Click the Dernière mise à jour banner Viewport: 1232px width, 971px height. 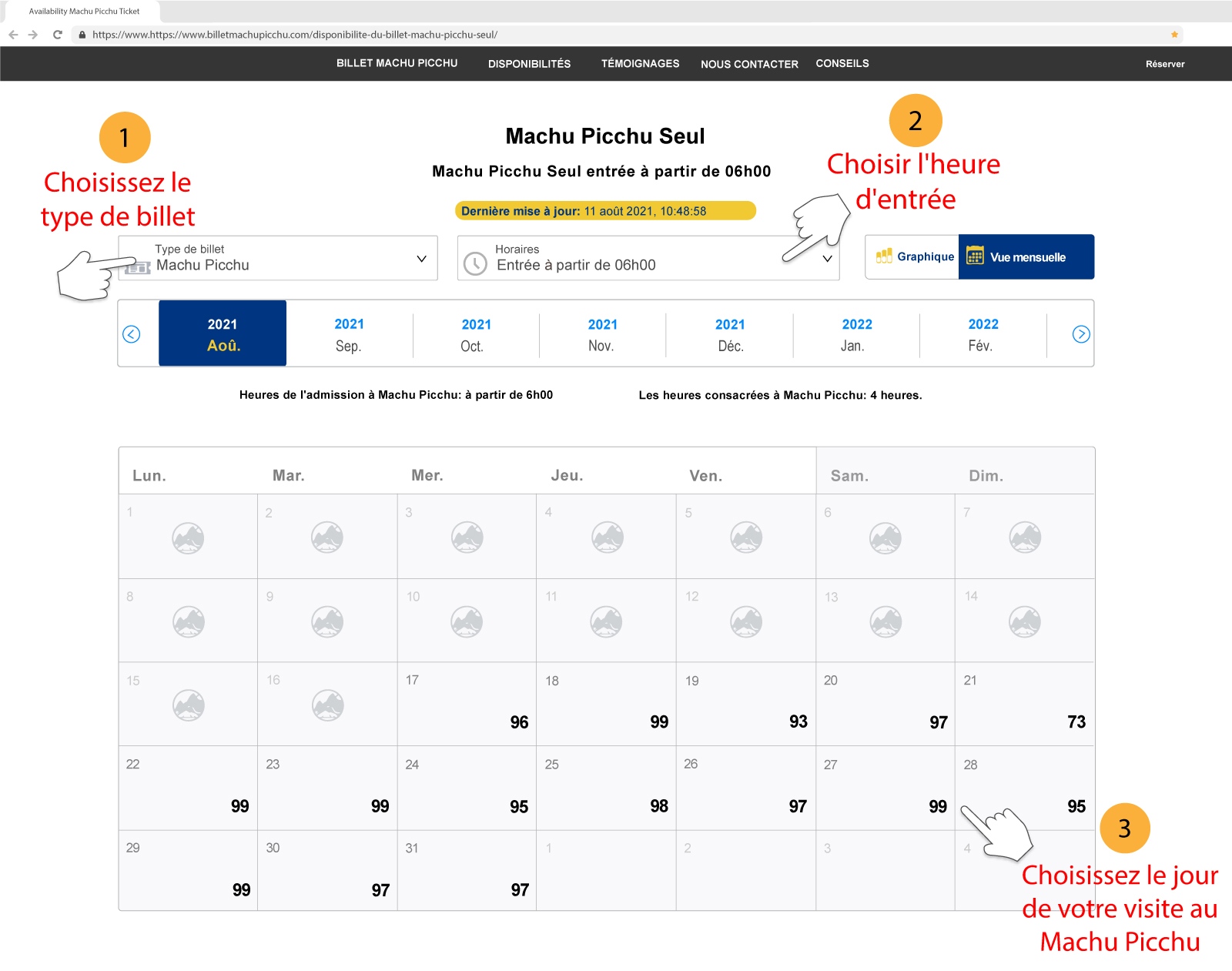[605, 211]
